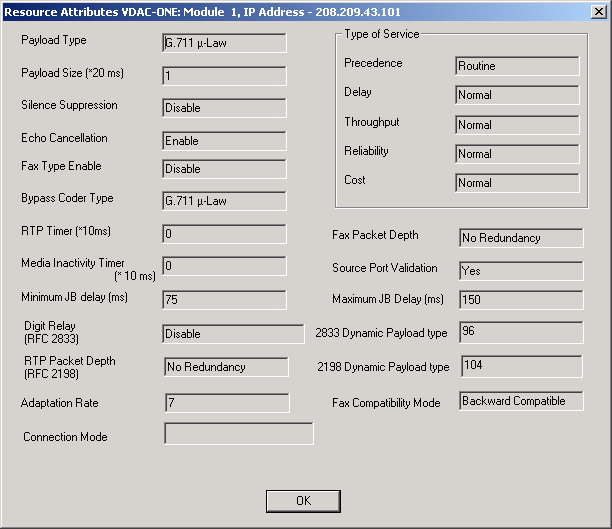Click the Fax Compatibility Mode field
Image resolution: width=612 pixels, height=529 pixels.
(x=520, y=401)
